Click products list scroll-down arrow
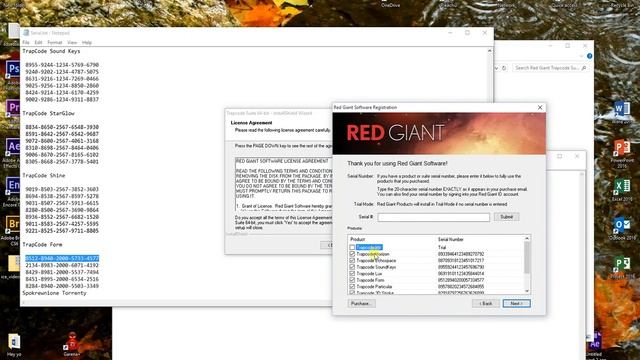640x360 pixels. pyautogui.click(x=527, y=291)
